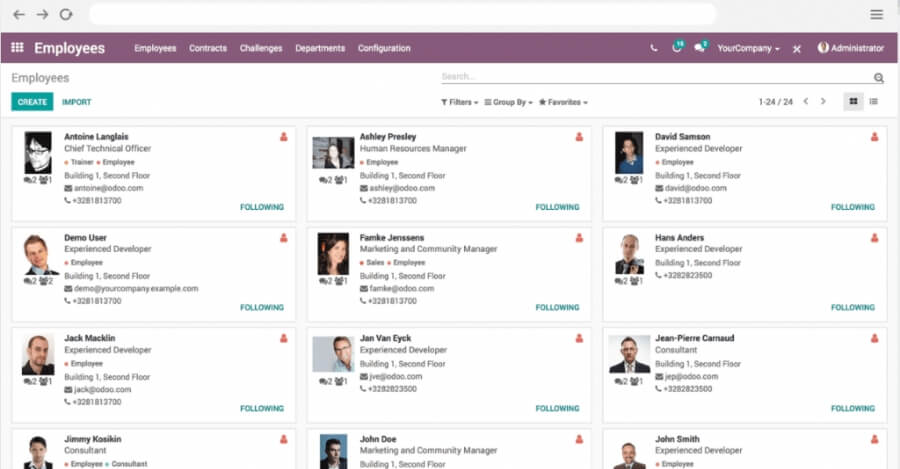The image size is (900, 469).
Task: Switch to list view
Action: (874, 102)
